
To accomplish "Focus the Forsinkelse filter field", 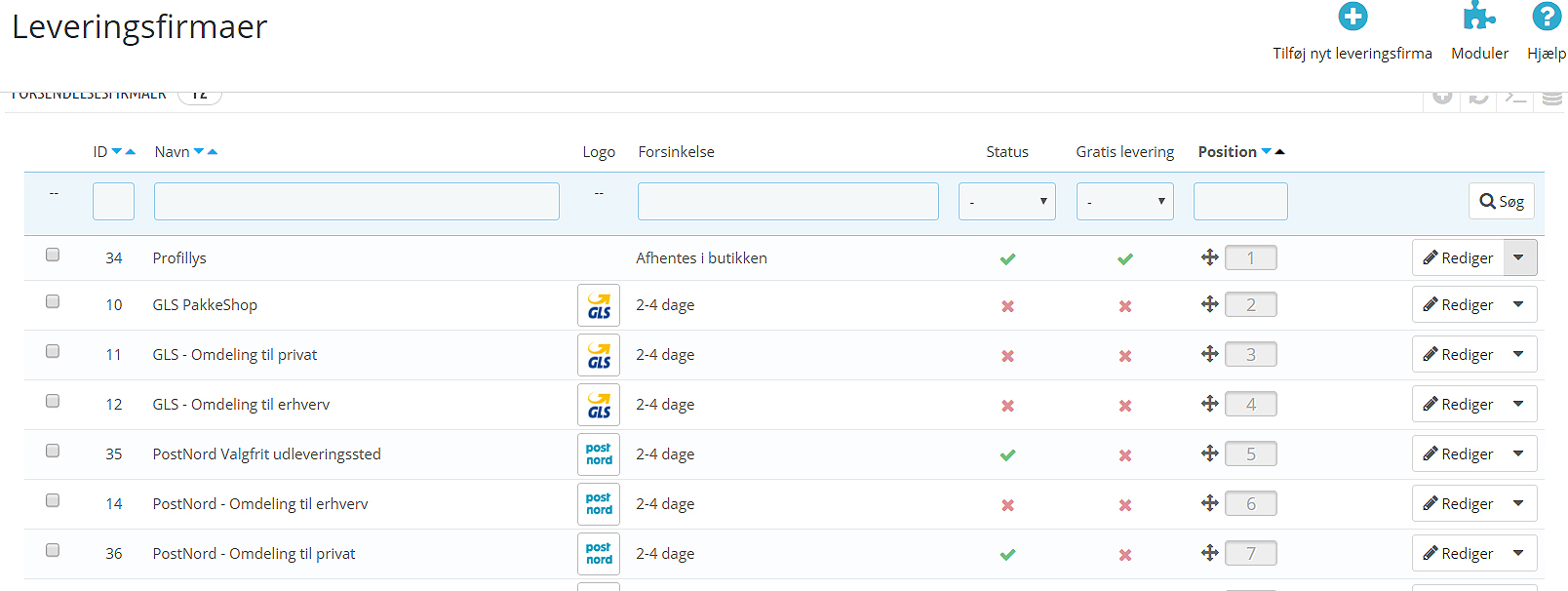I will point(788,202).
